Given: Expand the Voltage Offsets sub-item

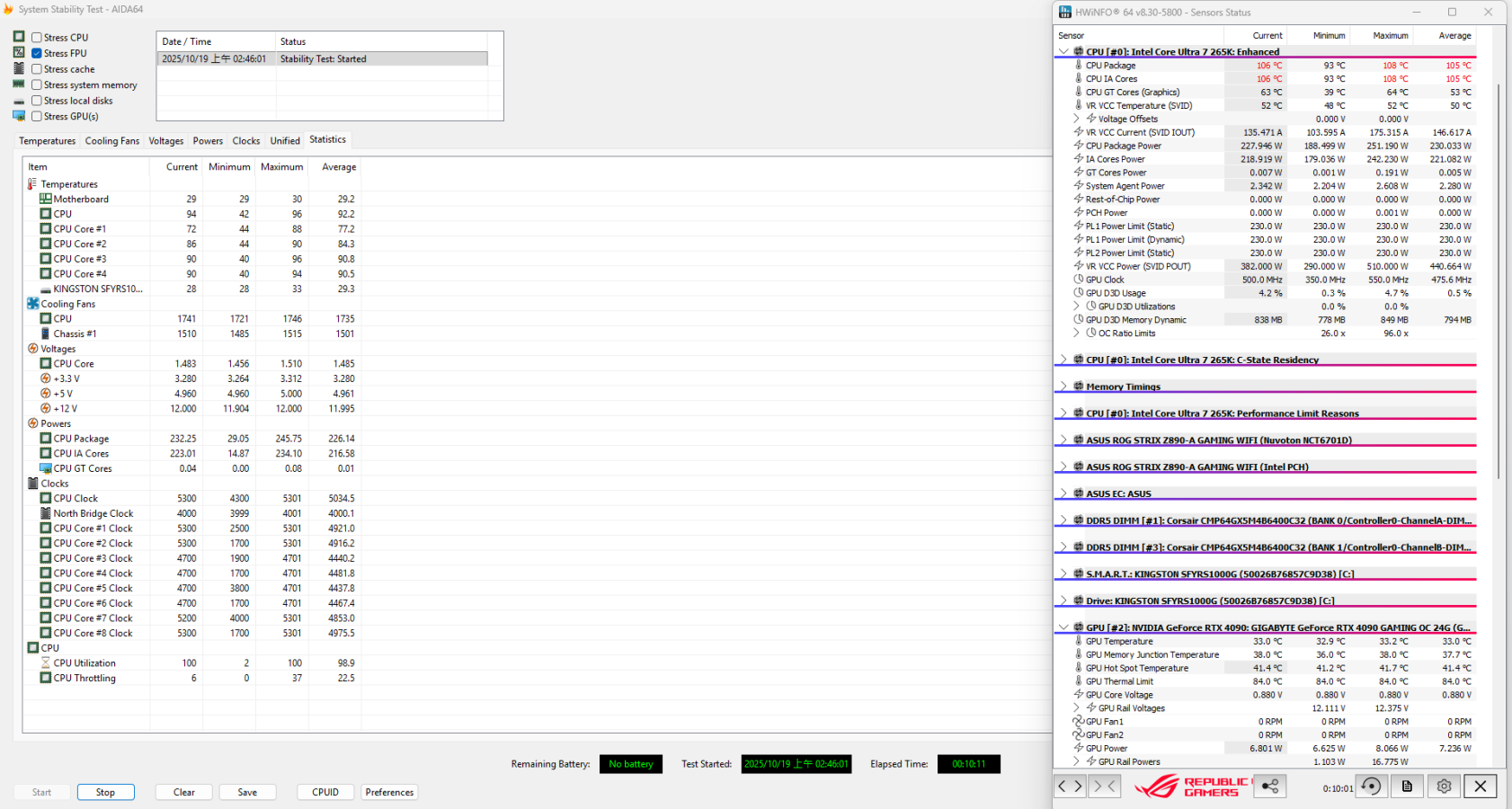Looking at the screenshot, I should (1076, 119).
